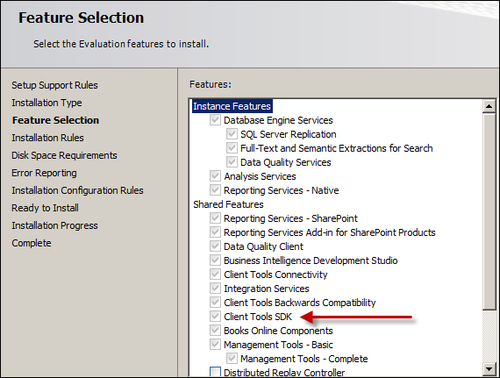Select Books Online Components feature label

[x=278, y=331]
